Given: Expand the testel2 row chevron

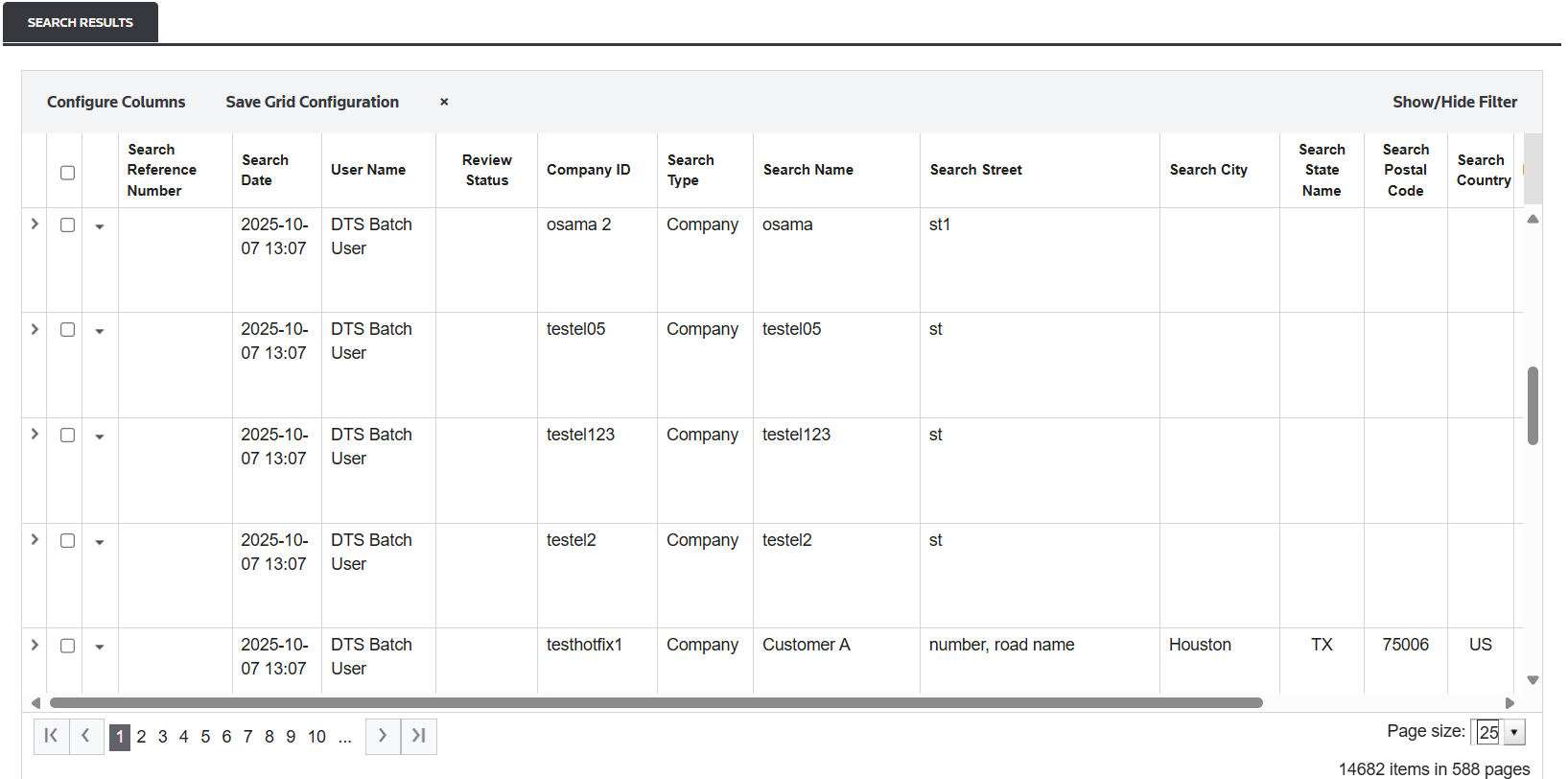Looking at the screenshot, I should point(35,540).
